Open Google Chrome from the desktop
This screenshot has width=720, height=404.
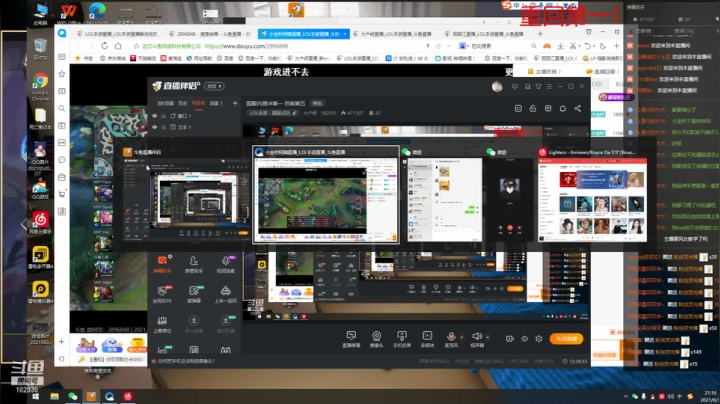click(40, 87)
